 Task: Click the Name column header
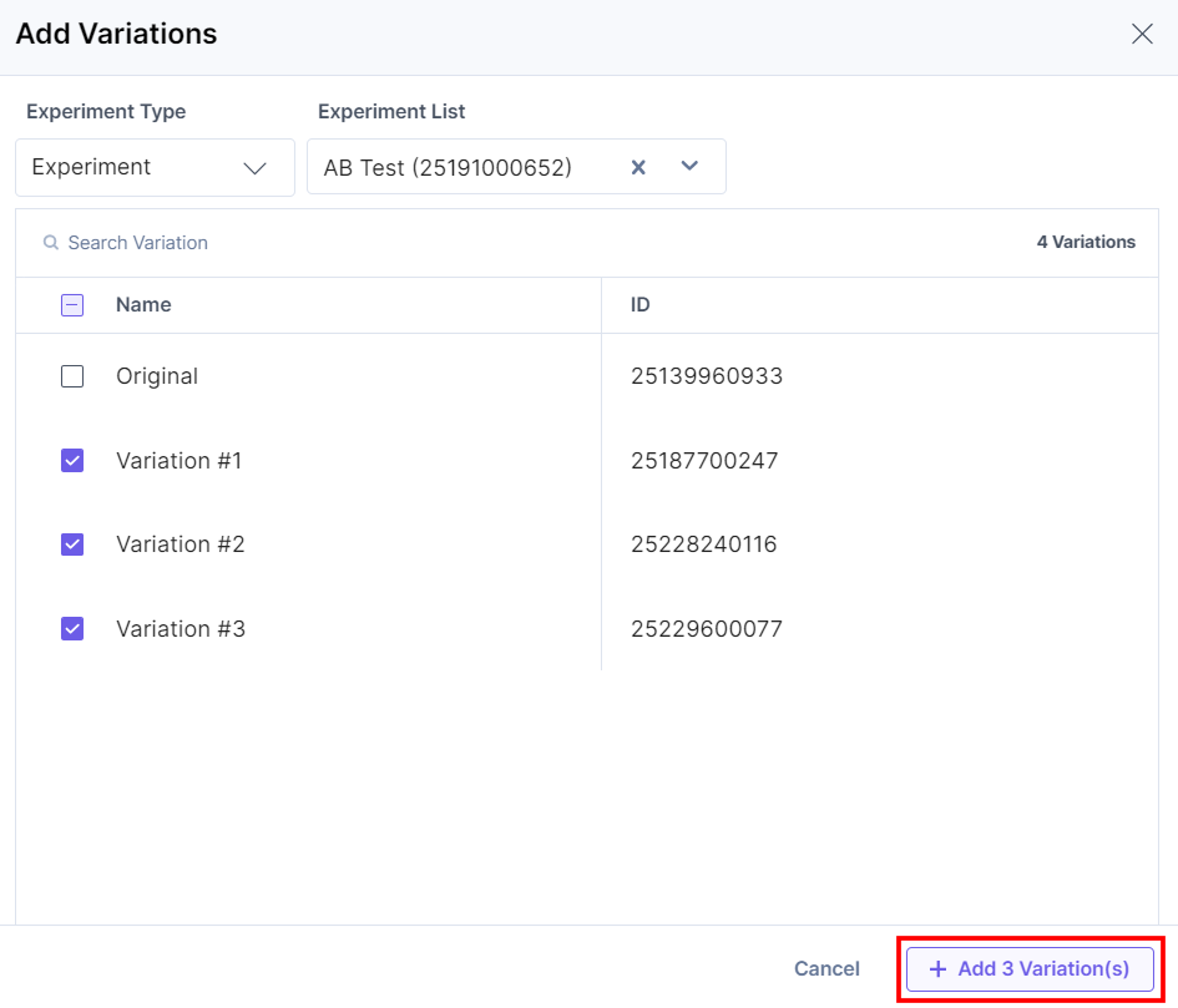(143, 305)
